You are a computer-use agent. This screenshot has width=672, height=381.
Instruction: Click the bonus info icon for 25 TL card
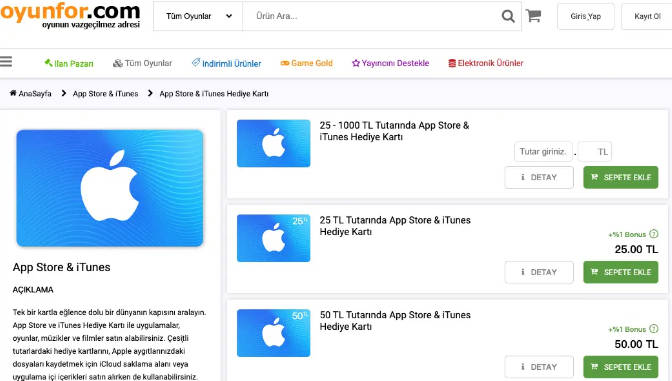[x=654, y=234]
